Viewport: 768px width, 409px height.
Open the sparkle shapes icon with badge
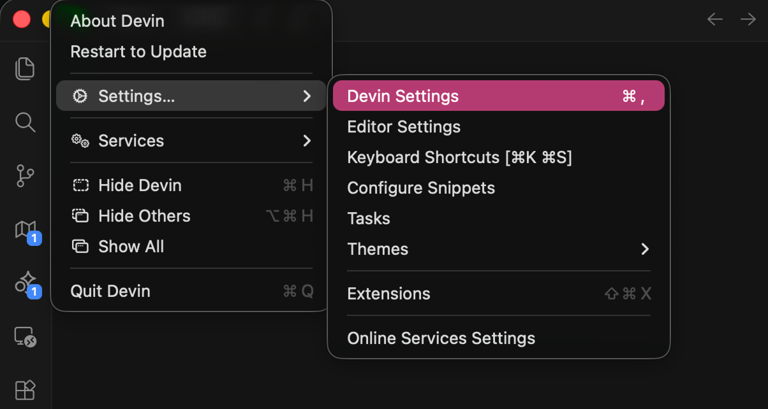(27, 284)
